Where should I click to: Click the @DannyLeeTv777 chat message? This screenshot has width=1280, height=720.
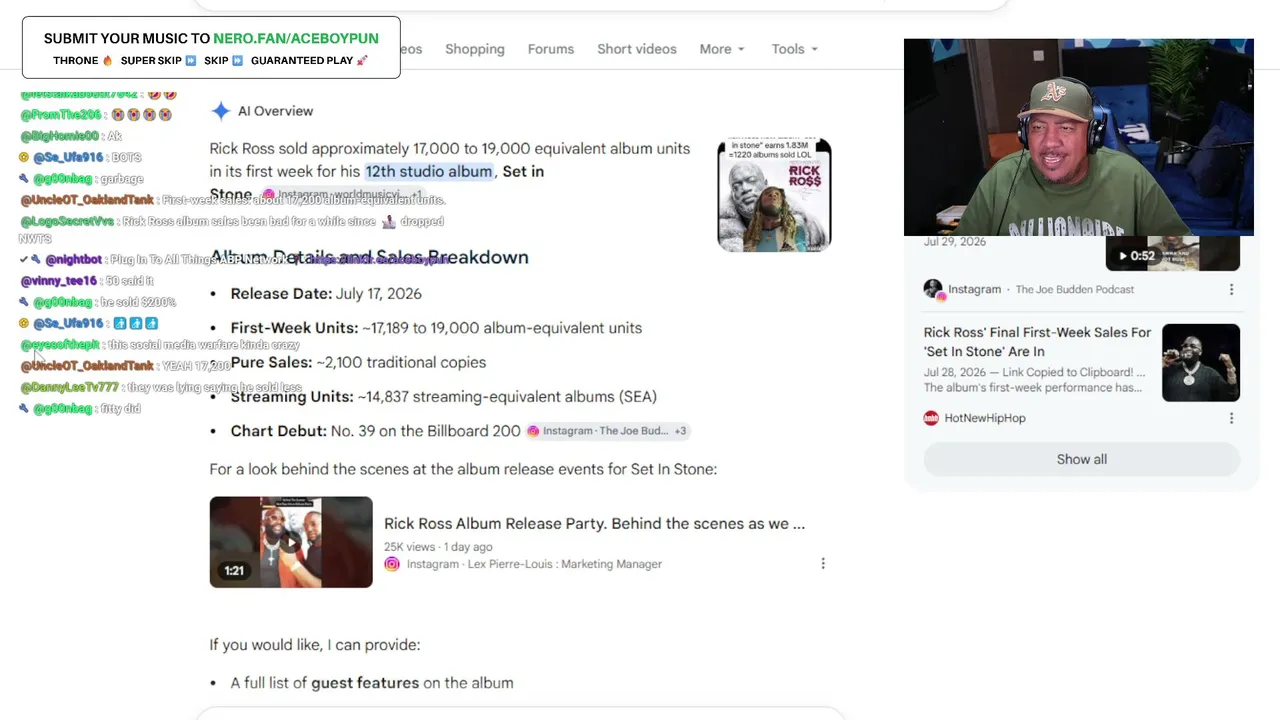[161, 387]
